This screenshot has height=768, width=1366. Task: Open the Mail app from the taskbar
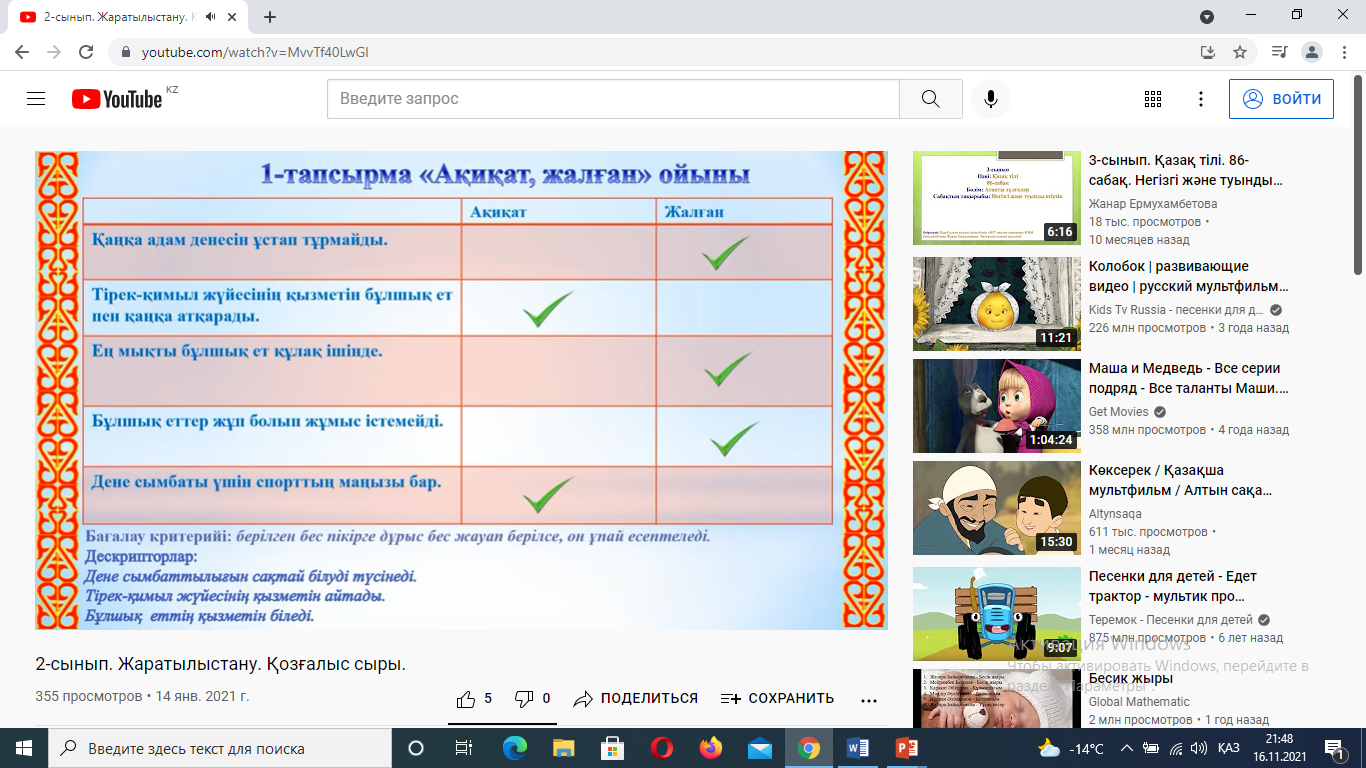point(760,748)
